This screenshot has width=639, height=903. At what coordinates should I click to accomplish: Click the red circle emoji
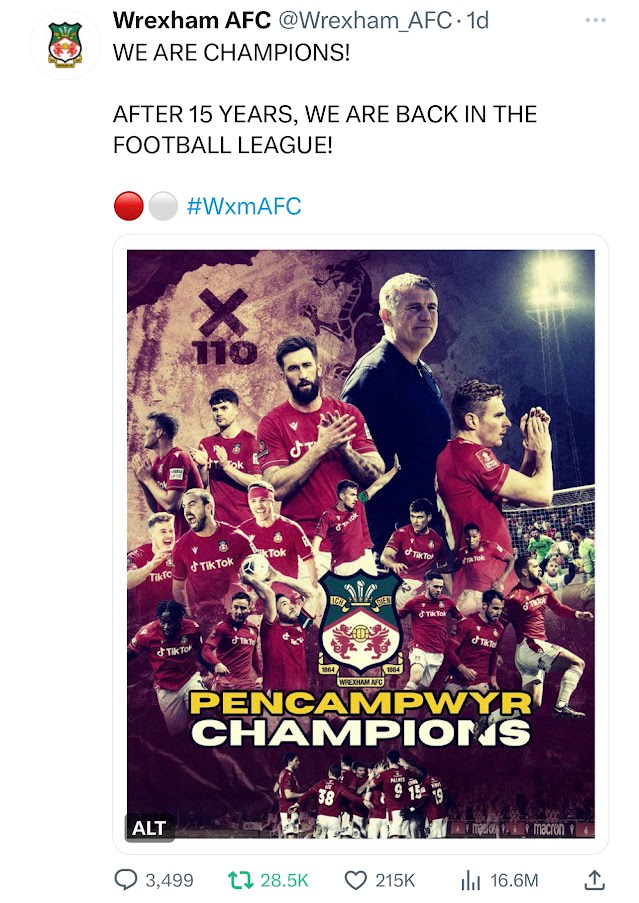pos(128,206)
